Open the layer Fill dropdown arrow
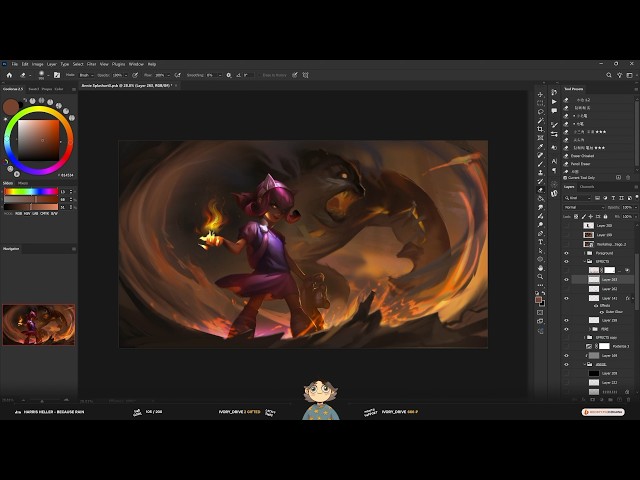This screenshot has height=480, width=640. (x=636, y=217)
